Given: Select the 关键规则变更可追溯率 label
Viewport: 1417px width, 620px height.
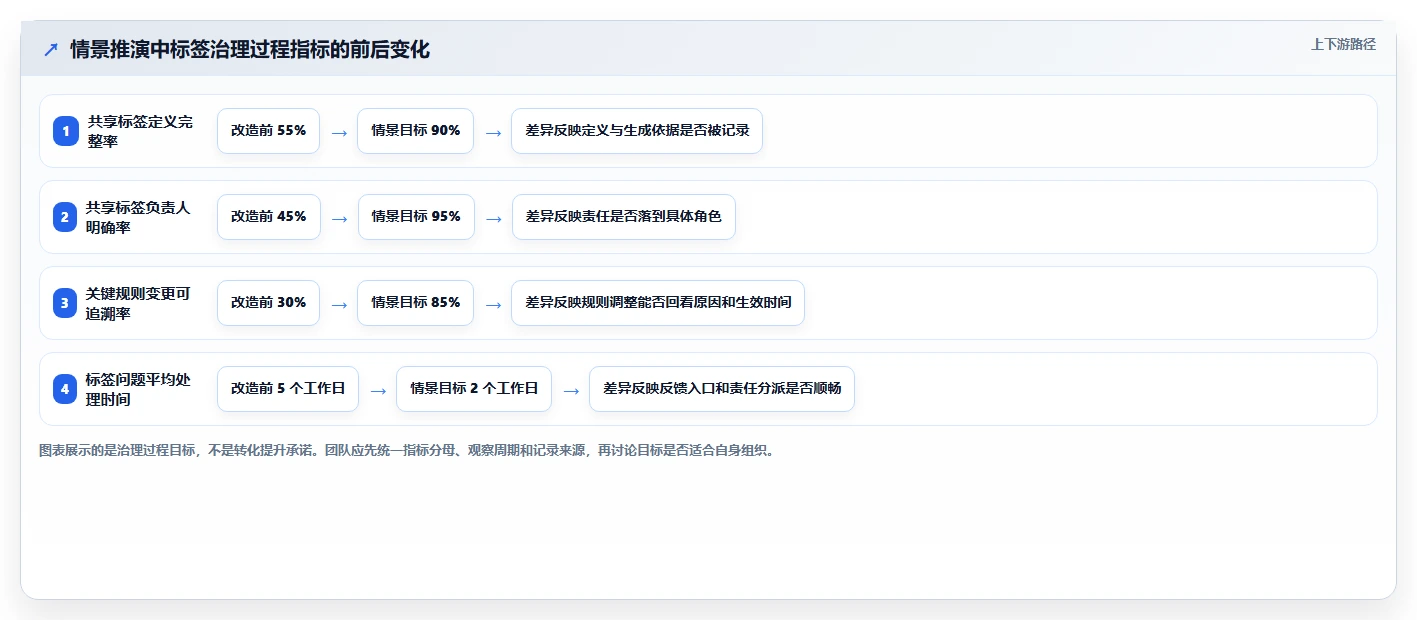Looking at the screenshot, I should point(138,303).
